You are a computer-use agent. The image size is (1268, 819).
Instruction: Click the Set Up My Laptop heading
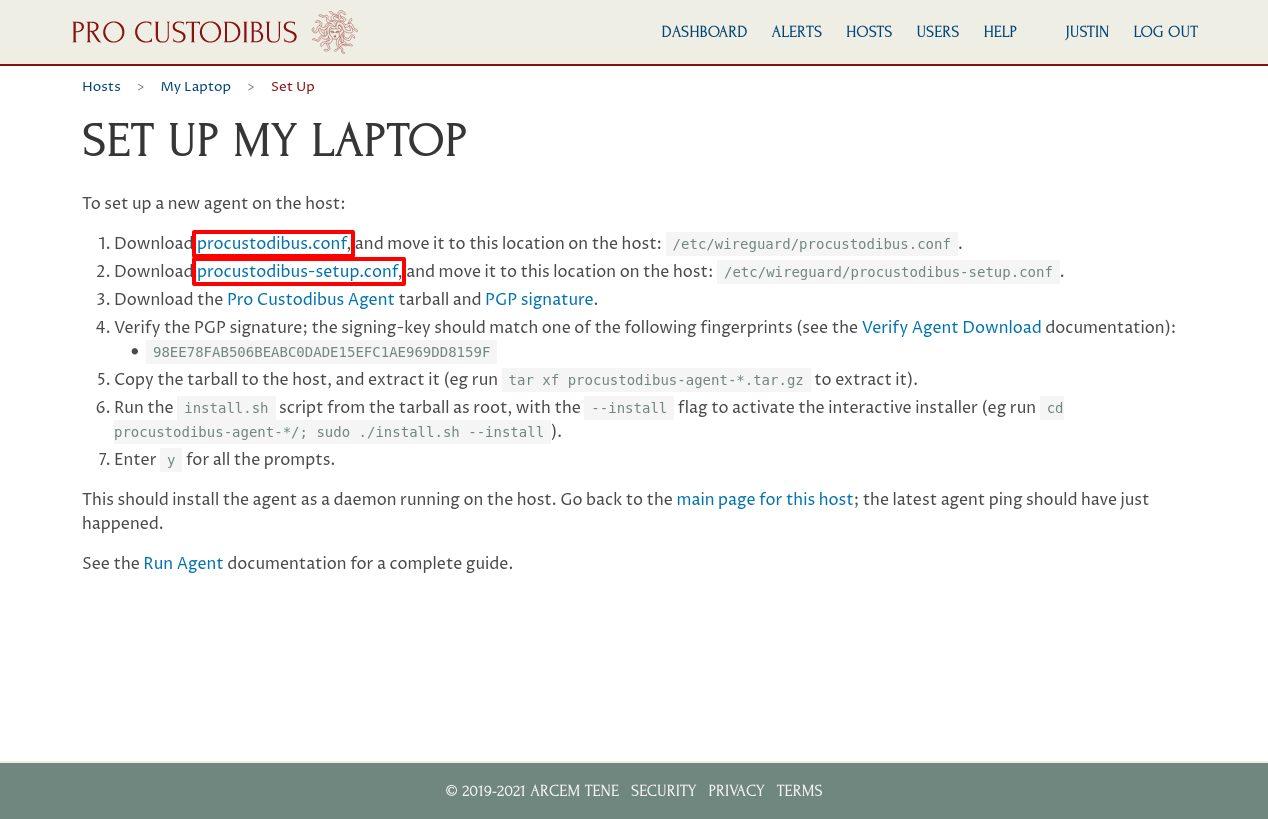coord(274,141)
